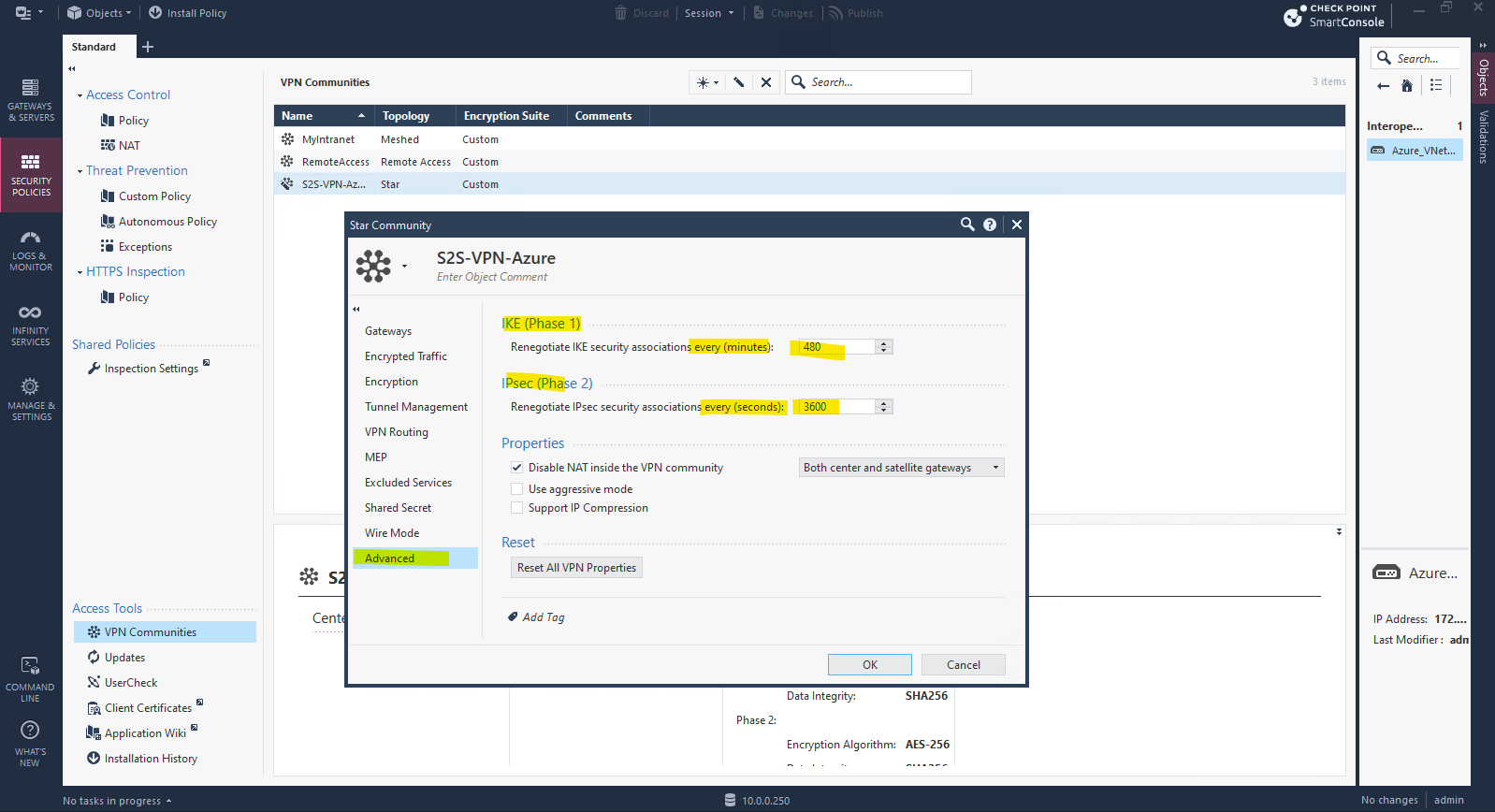Open Logs & Monitor sidebar view
Viewport: 1495px width, 812px height.
[31, 250]
